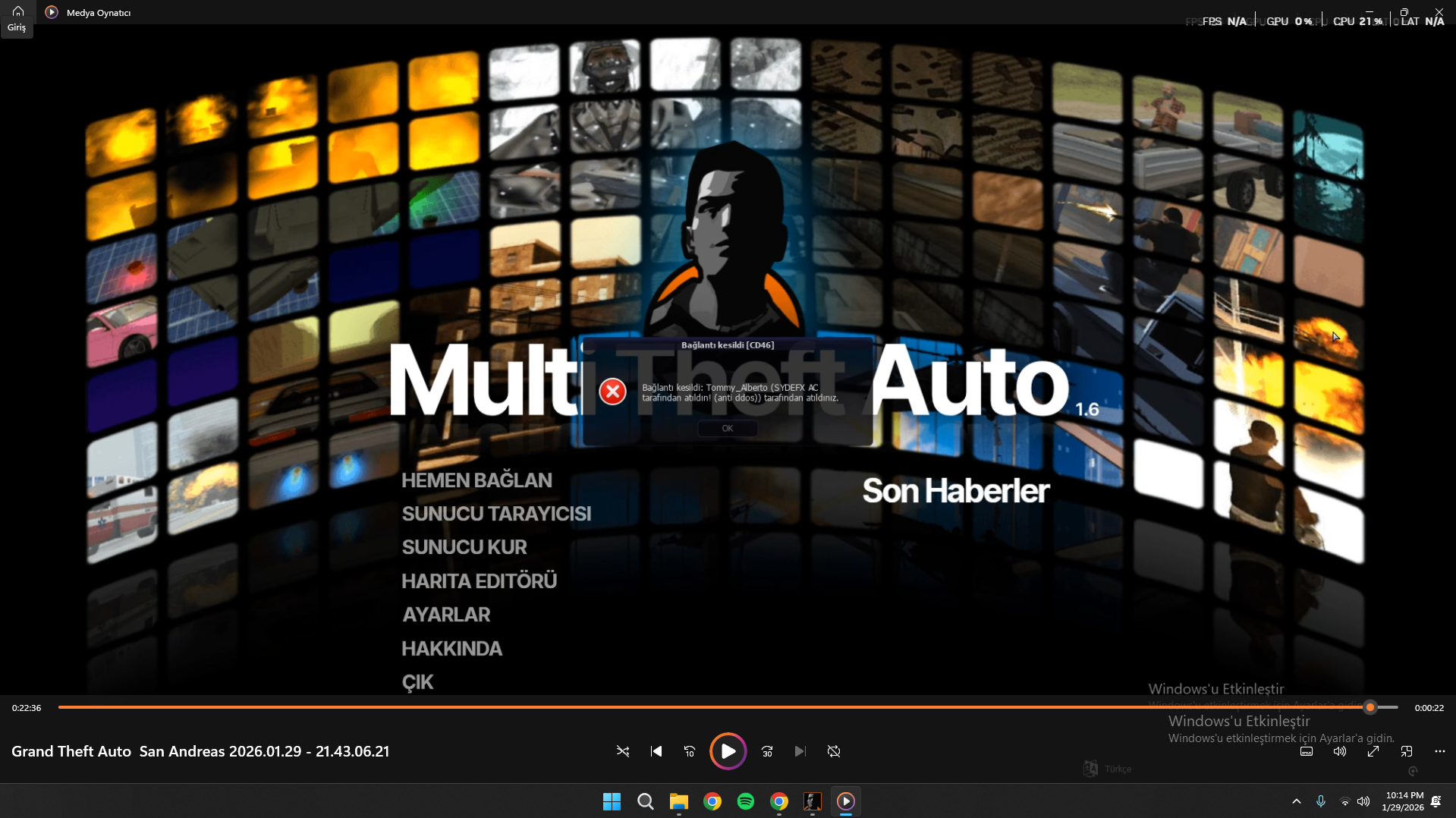Open File Explorer from the taskbar
Image resolution: width=1456 pixels, height=818 pixels.
click(678, 801)
